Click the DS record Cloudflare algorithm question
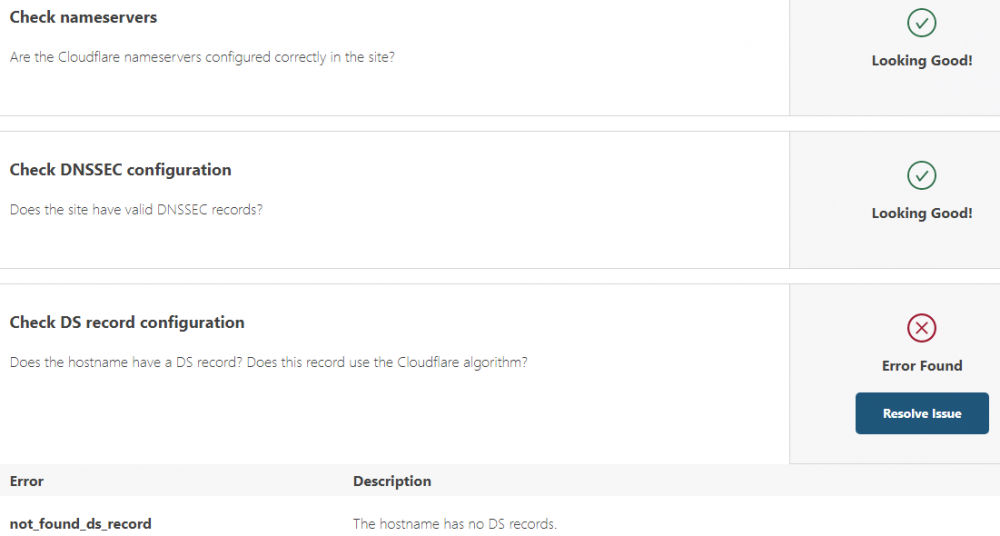1000x536 pixels. pyautogui.click(x=268, y=362)
